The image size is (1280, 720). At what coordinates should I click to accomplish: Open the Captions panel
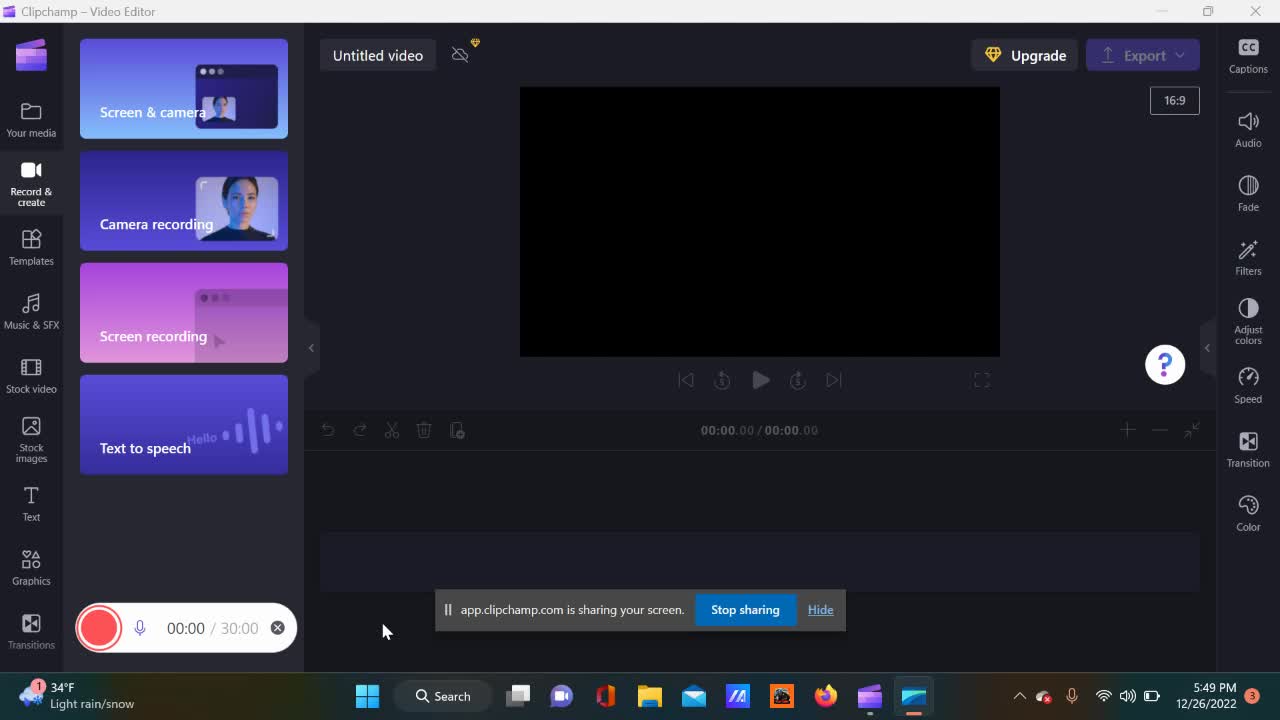click(x=1248, y=56)
